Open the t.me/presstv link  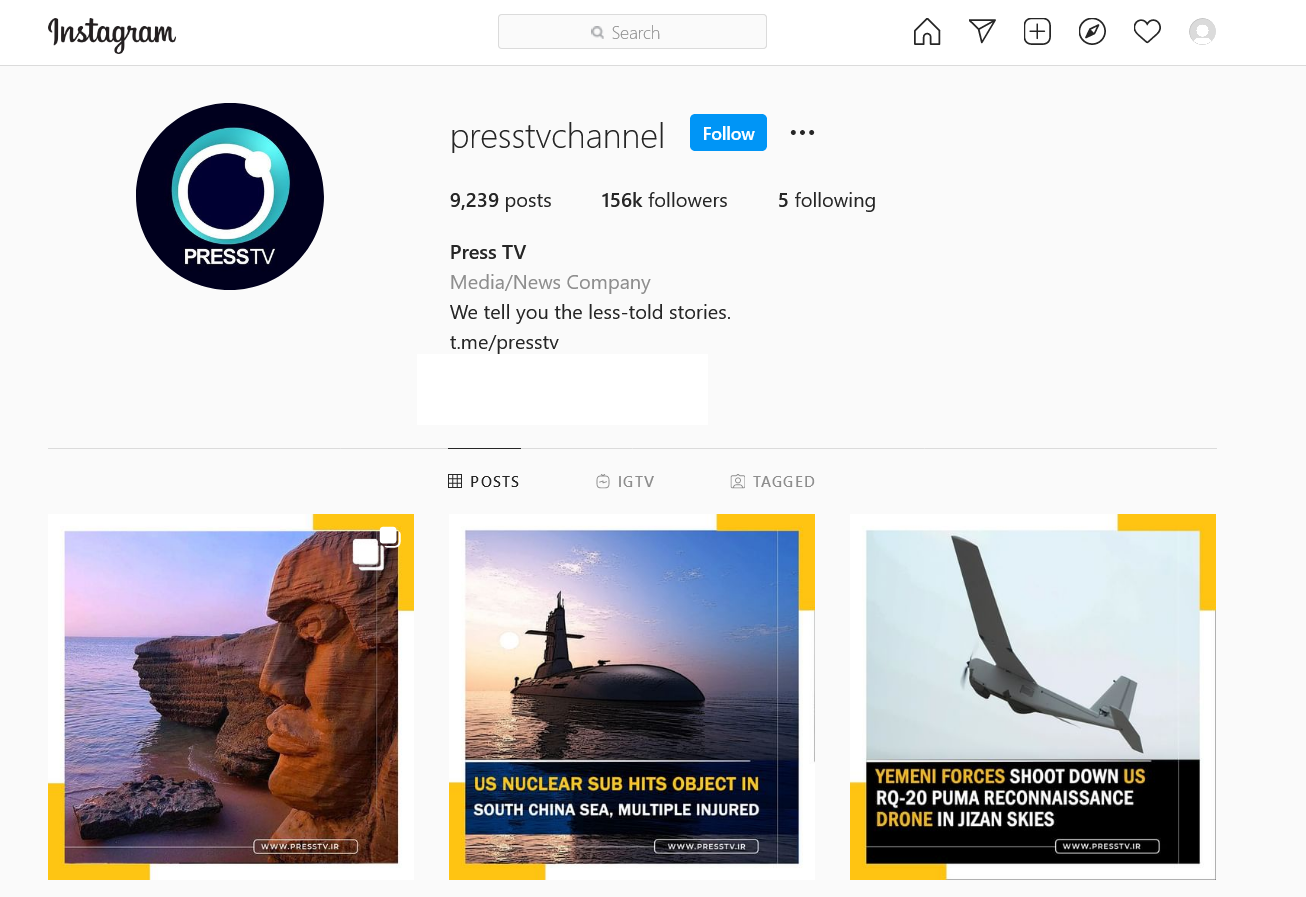pyautogui.click(x=504, y=342)
